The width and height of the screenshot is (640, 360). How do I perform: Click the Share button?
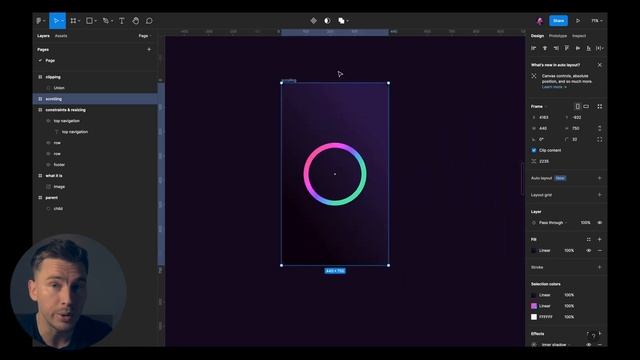pyautogui.click(x=558, y=21)
